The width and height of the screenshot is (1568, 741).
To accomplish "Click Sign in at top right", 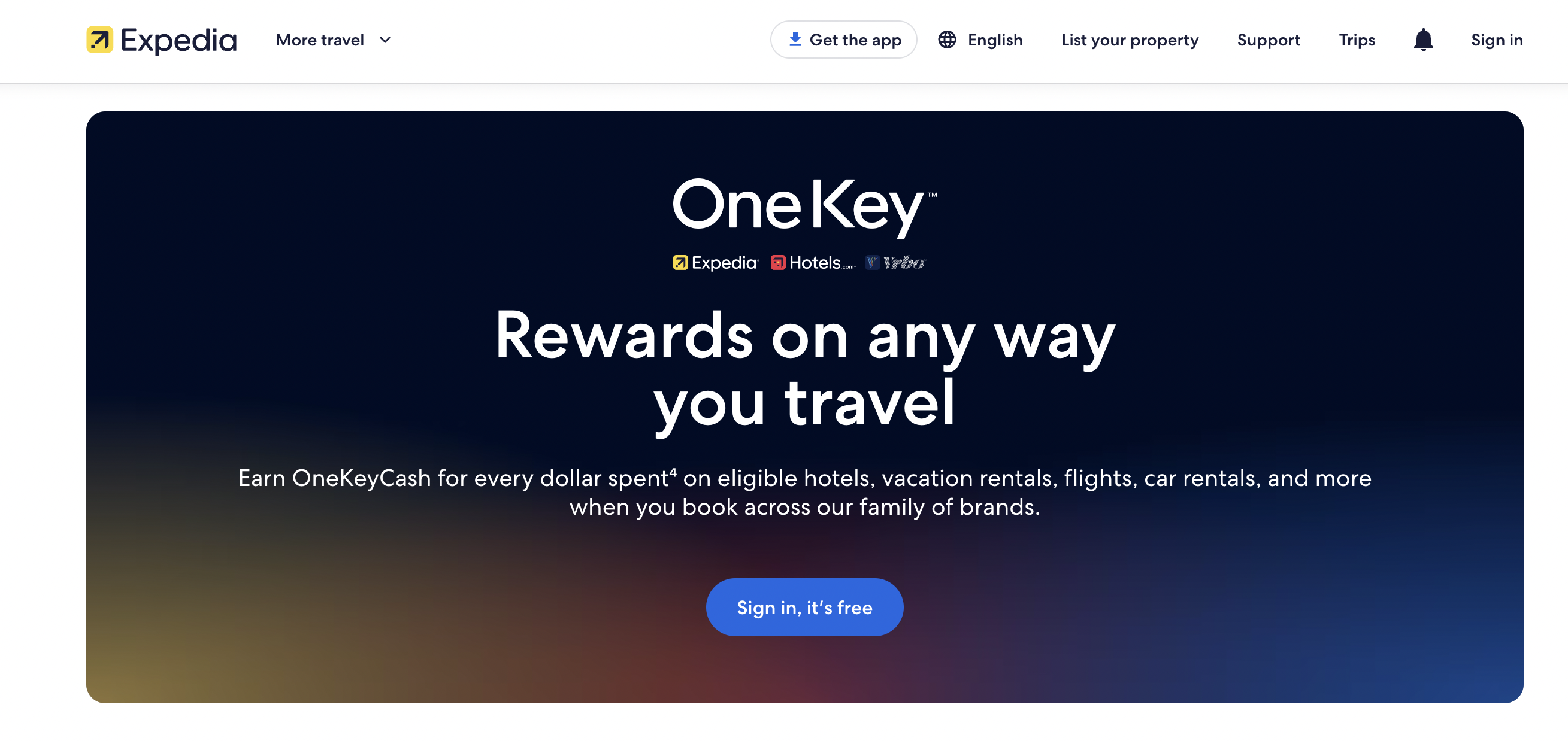I will click(1497, 40).
